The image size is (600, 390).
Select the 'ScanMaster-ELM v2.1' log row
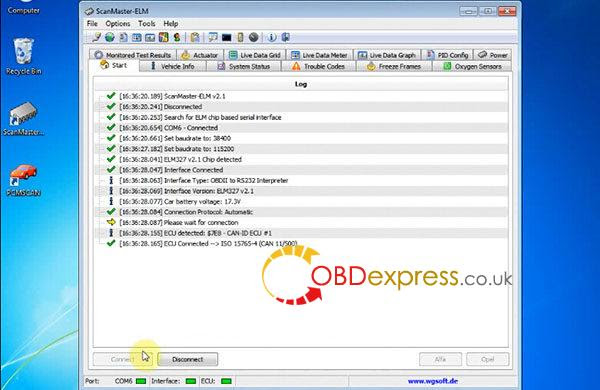(x=301, y=96)
